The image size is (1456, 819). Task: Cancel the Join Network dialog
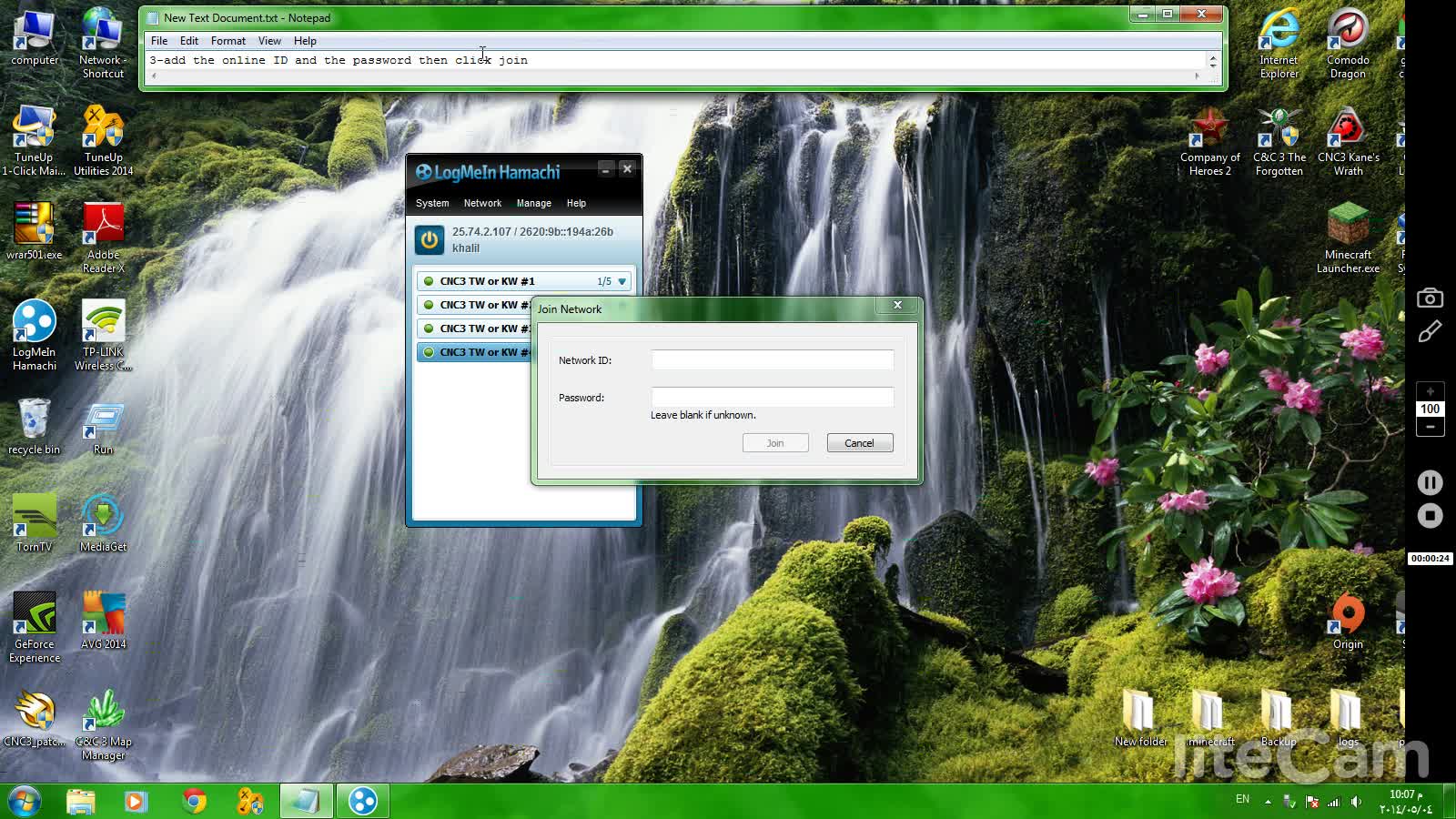coord(858,442)
